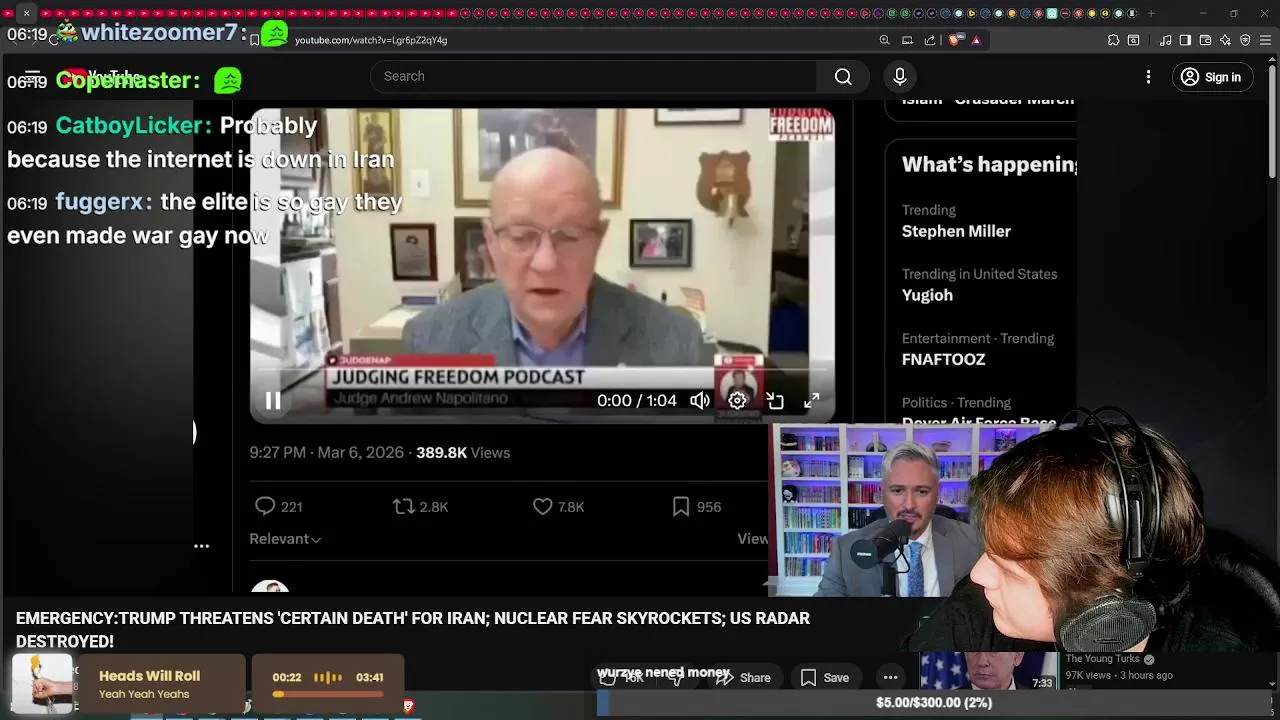
Task: Toggle the browser sidebar panel icon
Action: [1185, 40]
